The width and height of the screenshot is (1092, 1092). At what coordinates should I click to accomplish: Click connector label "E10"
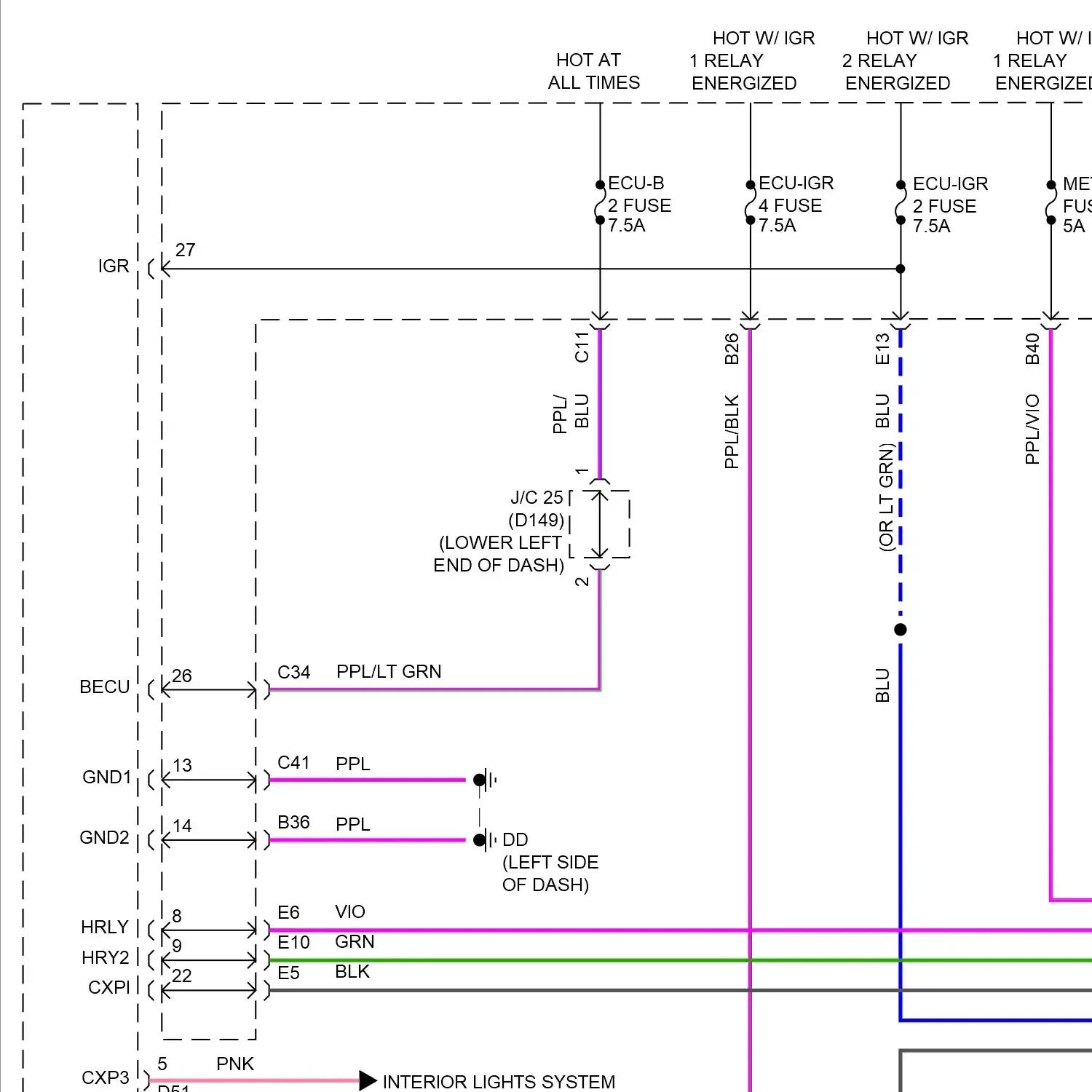293,943
